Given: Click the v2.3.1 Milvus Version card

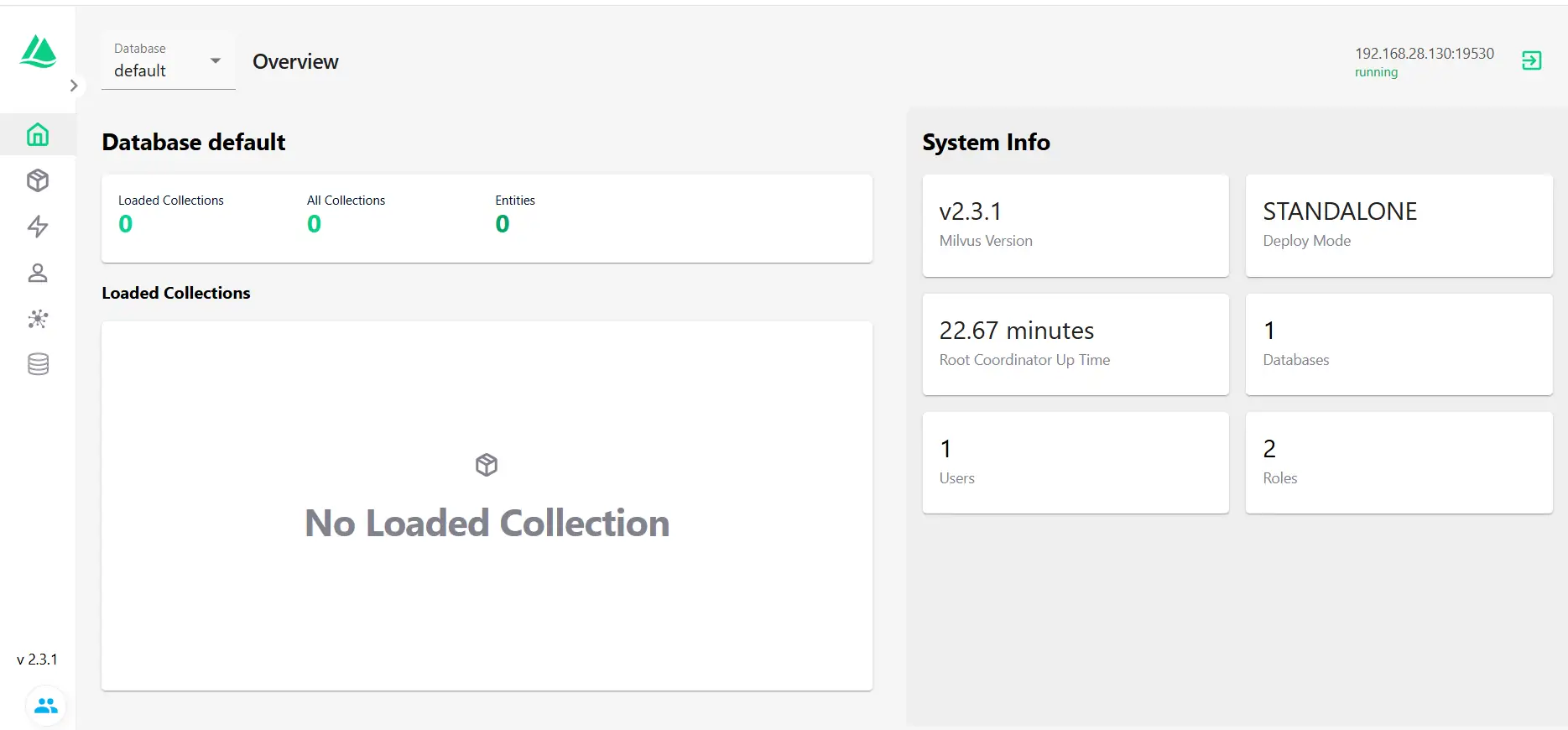Looking at the screenshot, I should [x=1076, y=226].
